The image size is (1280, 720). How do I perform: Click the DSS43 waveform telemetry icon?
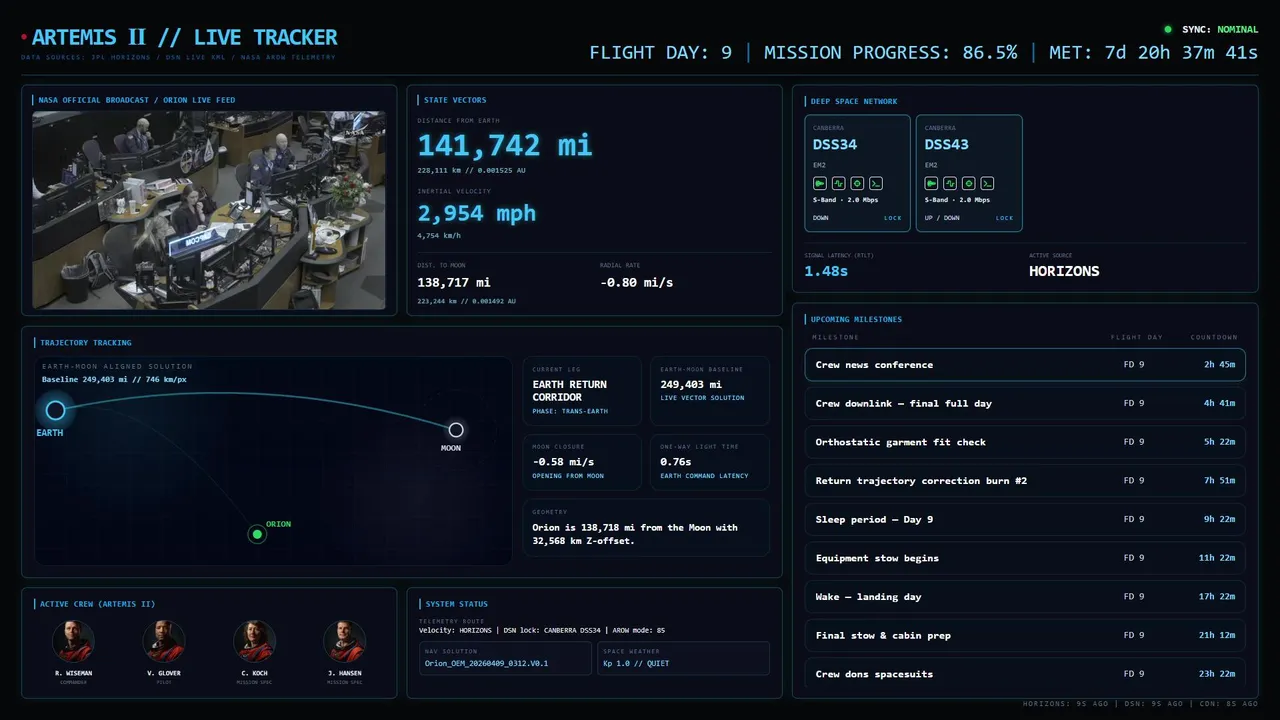(x=950, y=184)
